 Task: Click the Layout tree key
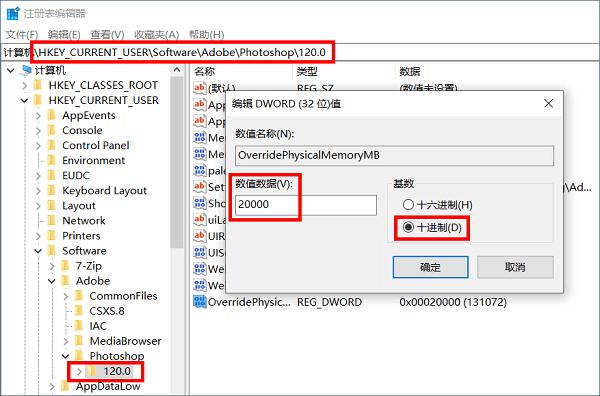(79, 206)
